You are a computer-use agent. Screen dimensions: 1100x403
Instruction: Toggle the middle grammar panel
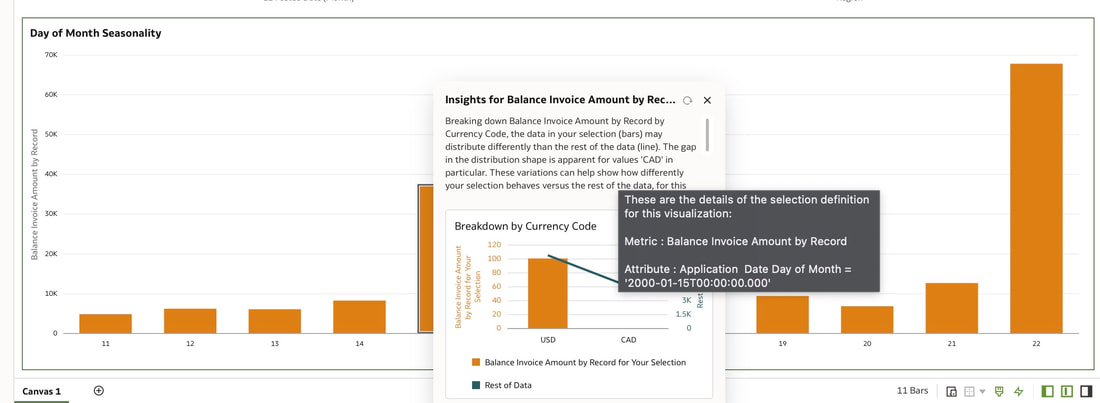tap(1067, 391)
